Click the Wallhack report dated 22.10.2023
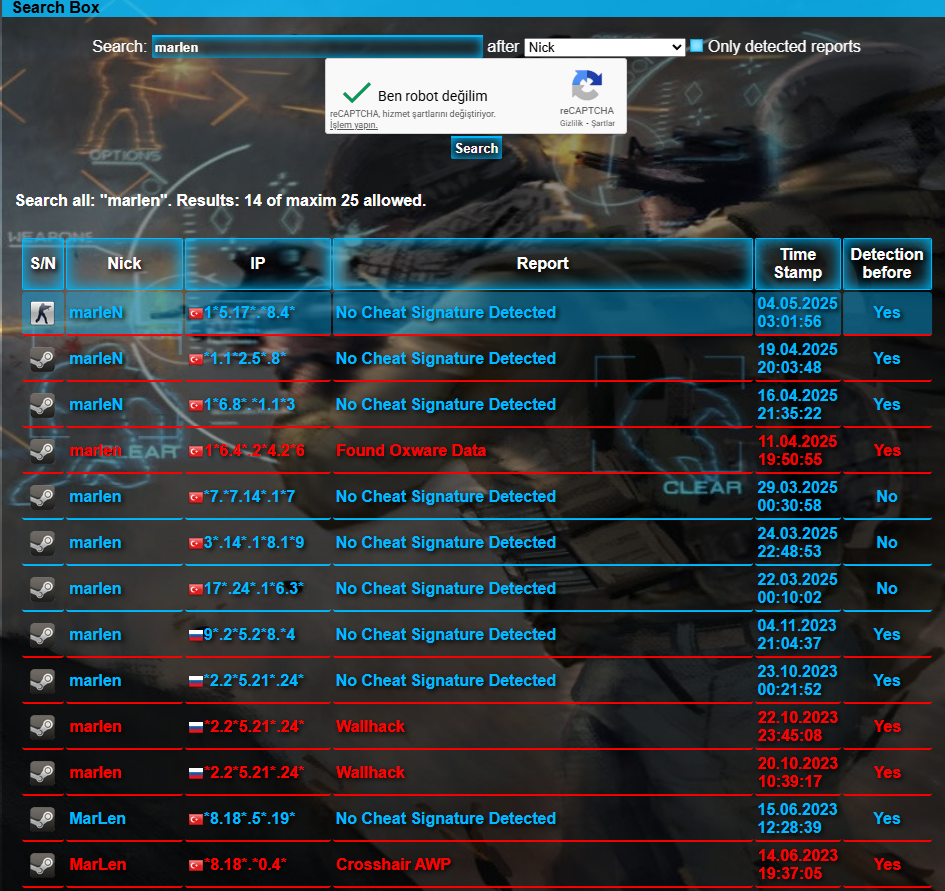This screenshot has width=945, height=891. [370, 726]
